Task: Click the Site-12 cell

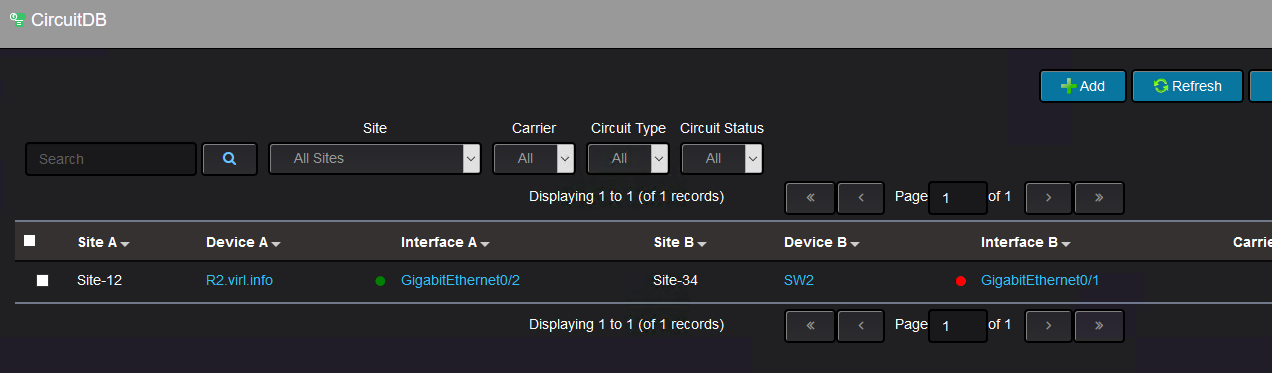Action: tap(99, 281)
